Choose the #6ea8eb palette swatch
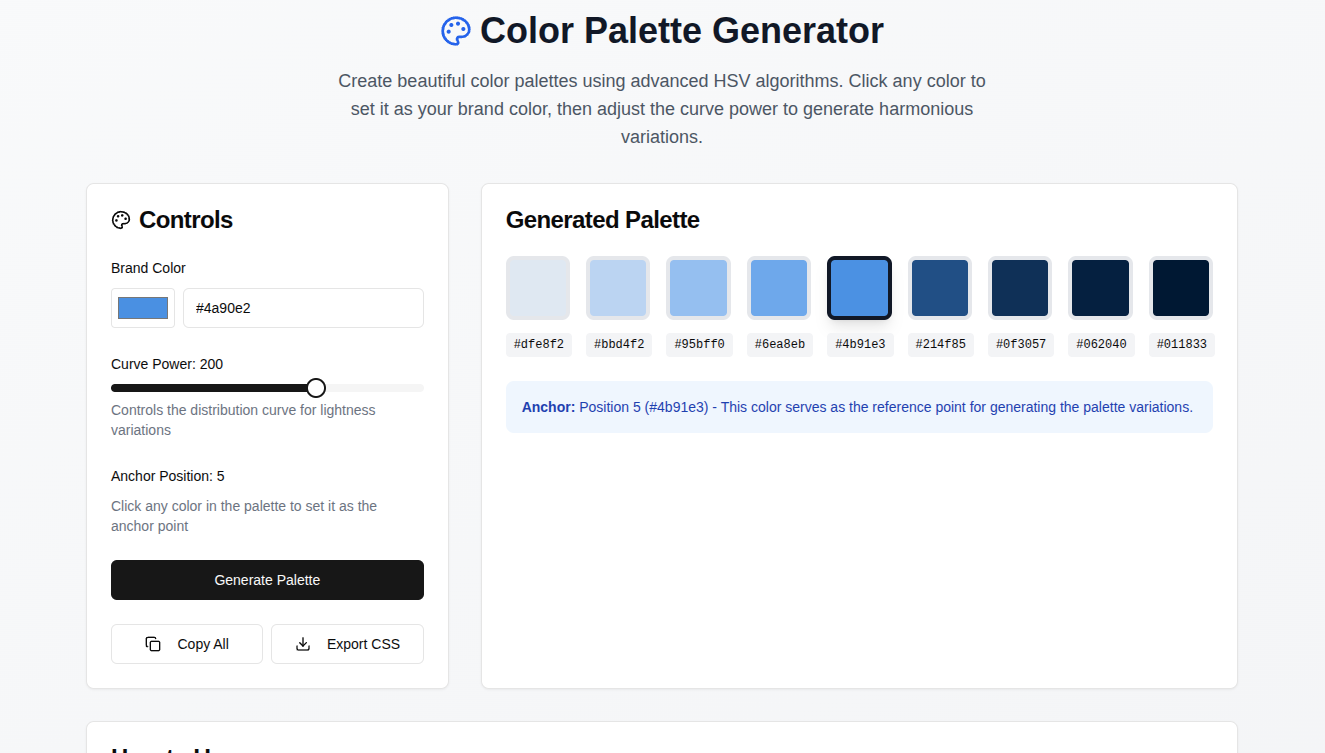 coord(779,287)
